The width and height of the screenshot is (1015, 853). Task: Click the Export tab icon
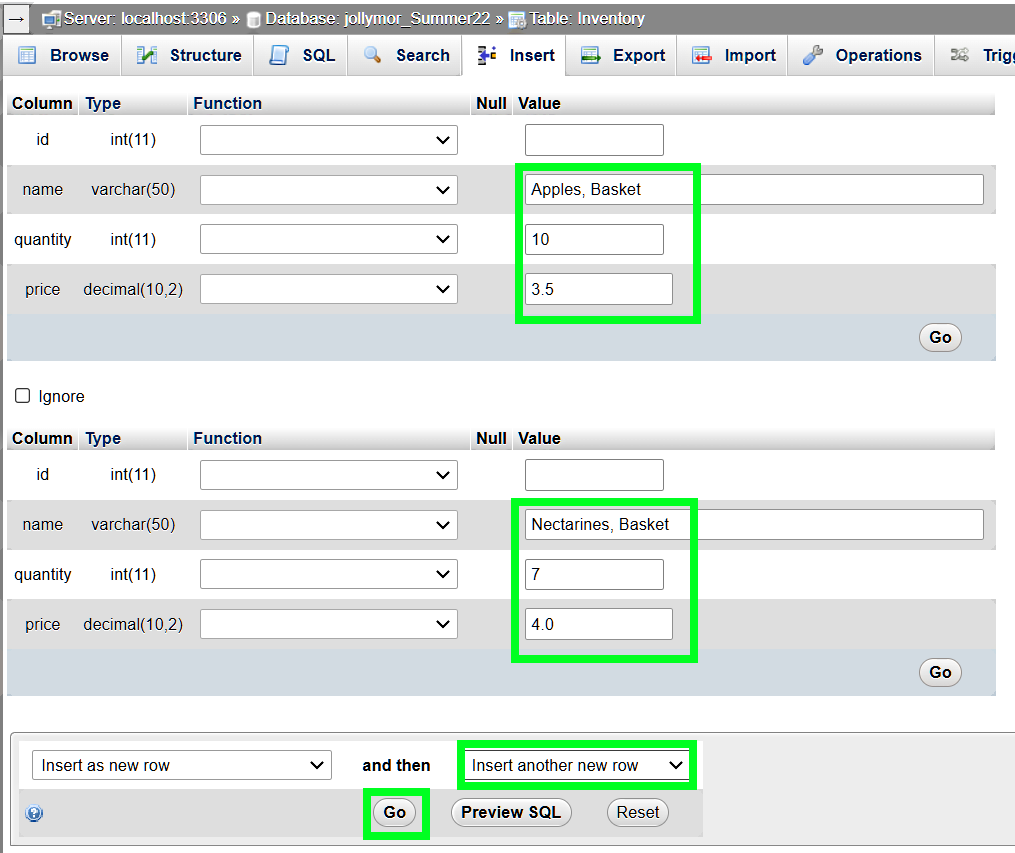click(591, 55)
